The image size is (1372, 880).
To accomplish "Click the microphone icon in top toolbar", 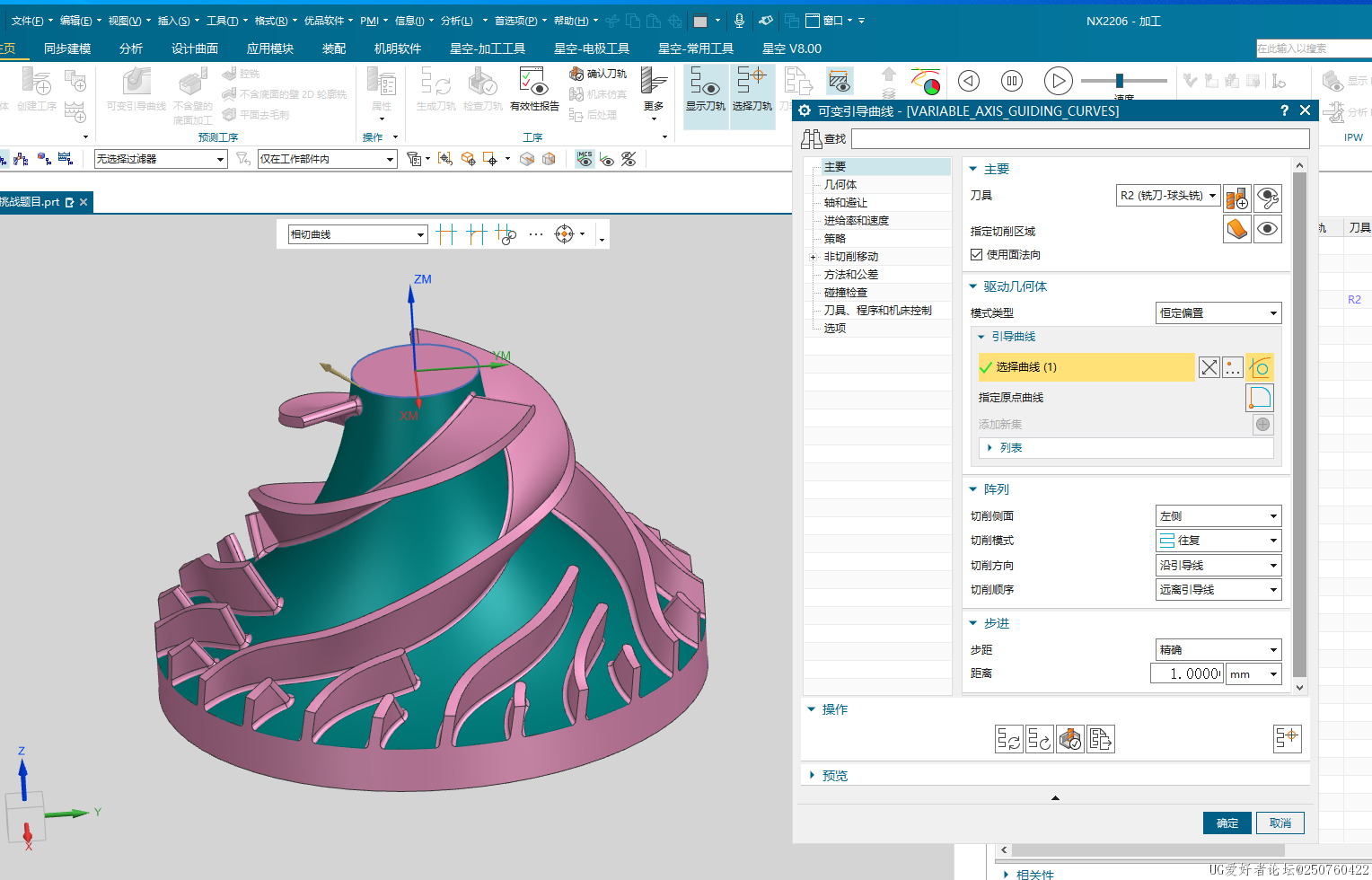I will [x=739, y=21].
